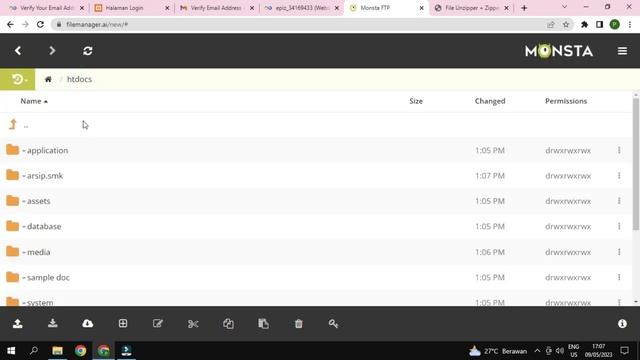Sort files by Name column
This screenshot has height=360, width=640.
click(x=34, y=101)
